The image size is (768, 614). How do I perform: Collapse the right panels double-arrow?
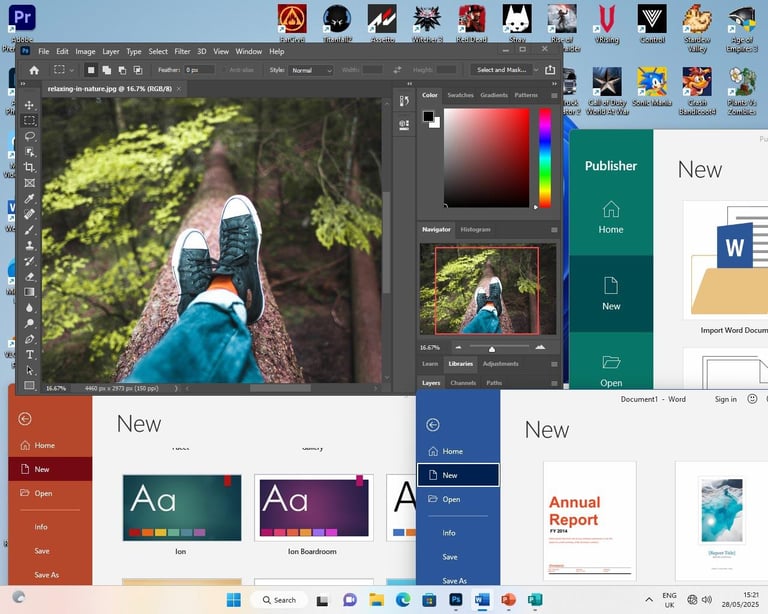[x=554, y=84]
